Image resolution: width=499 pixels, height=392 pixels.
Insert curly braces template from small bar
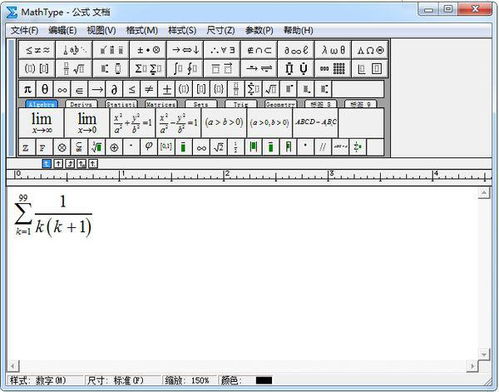(218, 89)
